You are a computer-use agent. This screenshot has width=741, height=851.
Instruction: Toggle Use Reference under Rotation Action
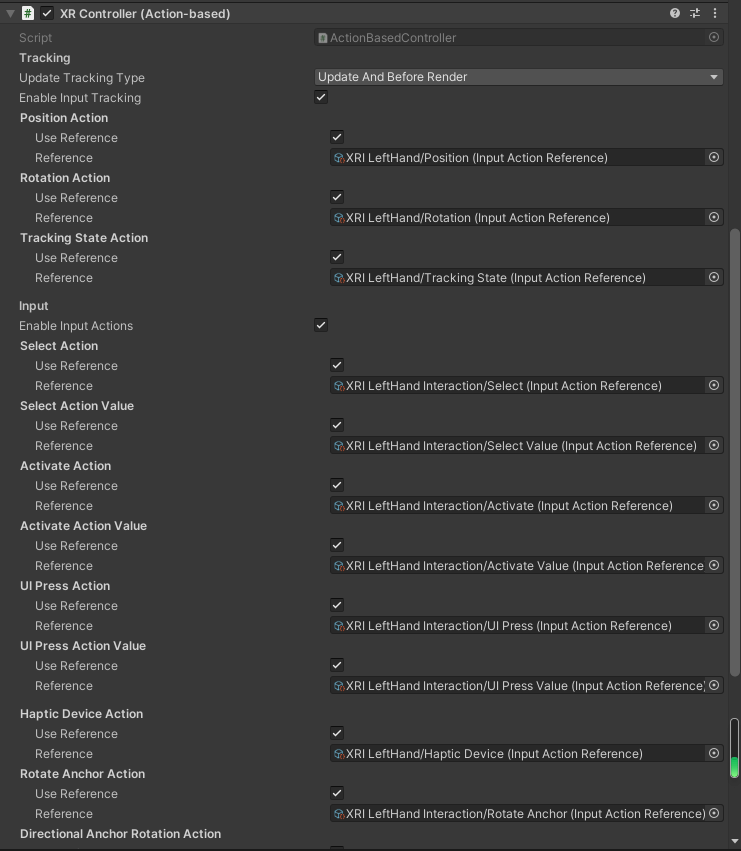pyautogui.click(x=337, y=197)
